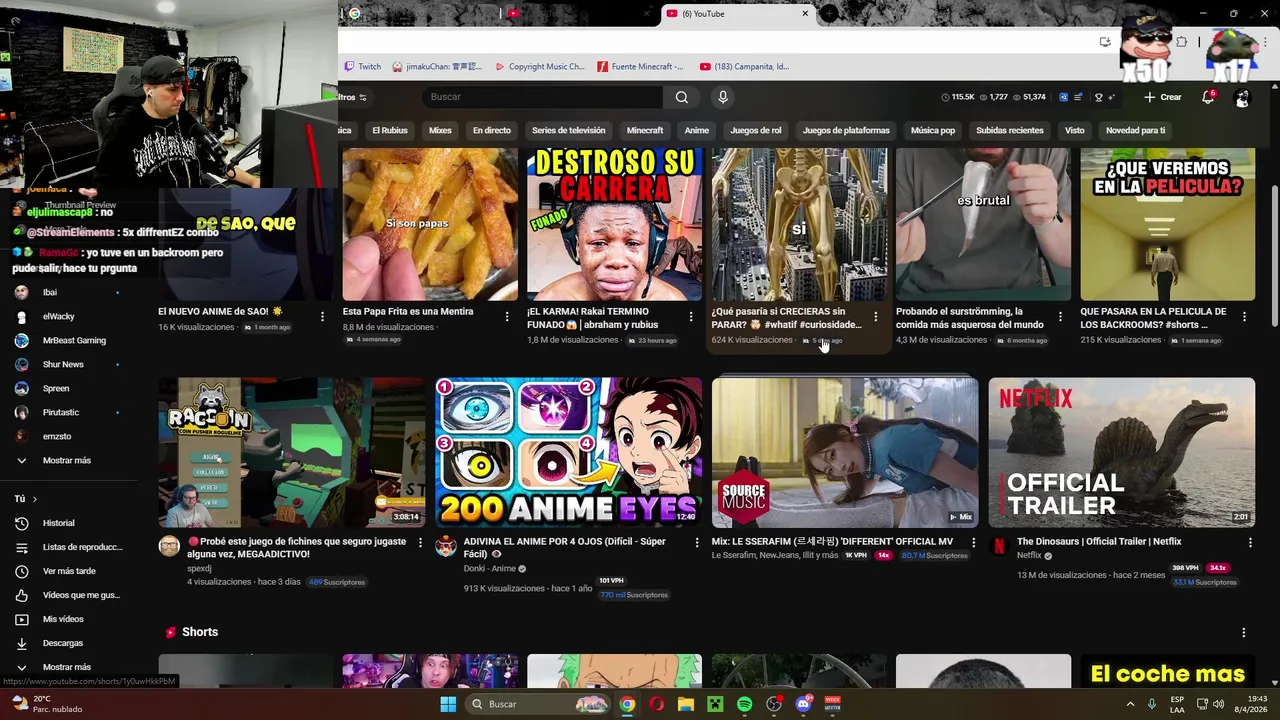Open the browser extensions puzzle icon
This screenshot has width=1280, height=720.
(1181, 42)
